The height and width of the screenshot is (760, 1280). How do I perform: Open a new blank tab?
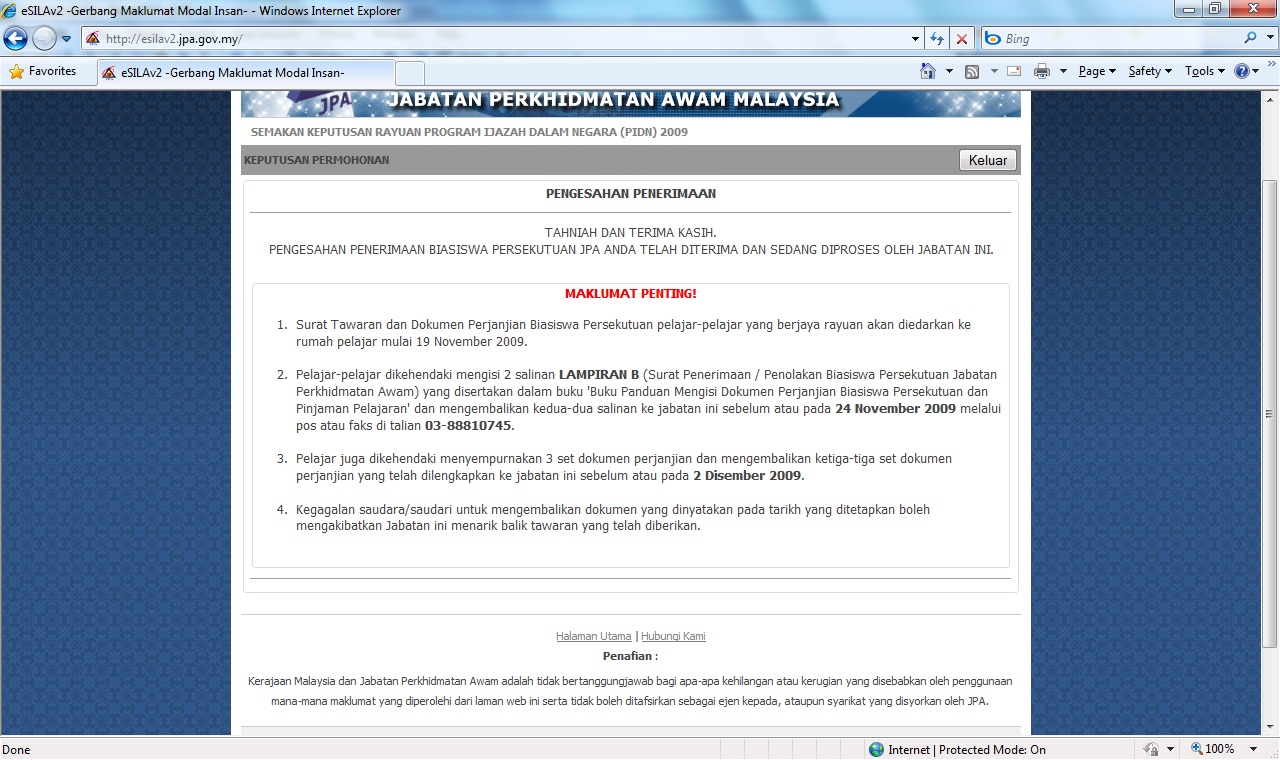[x=410, y=74]
